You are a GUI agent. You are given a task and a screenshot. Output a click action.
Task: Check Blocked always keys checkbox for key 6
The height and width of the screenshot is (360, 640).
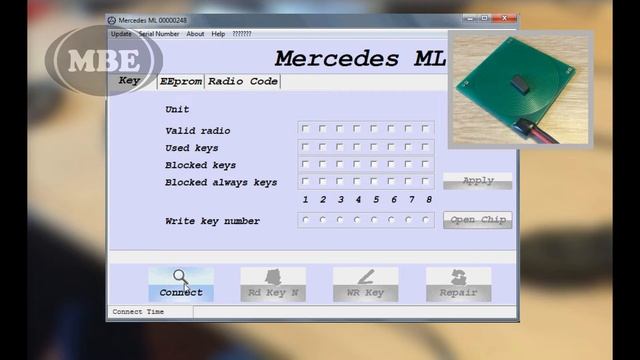pyautogui.click(x=391, y=181)
